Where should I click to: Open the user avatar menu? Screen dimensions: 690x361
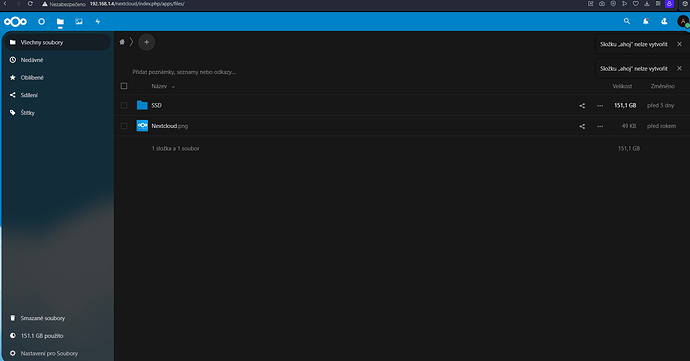(683, 21)
